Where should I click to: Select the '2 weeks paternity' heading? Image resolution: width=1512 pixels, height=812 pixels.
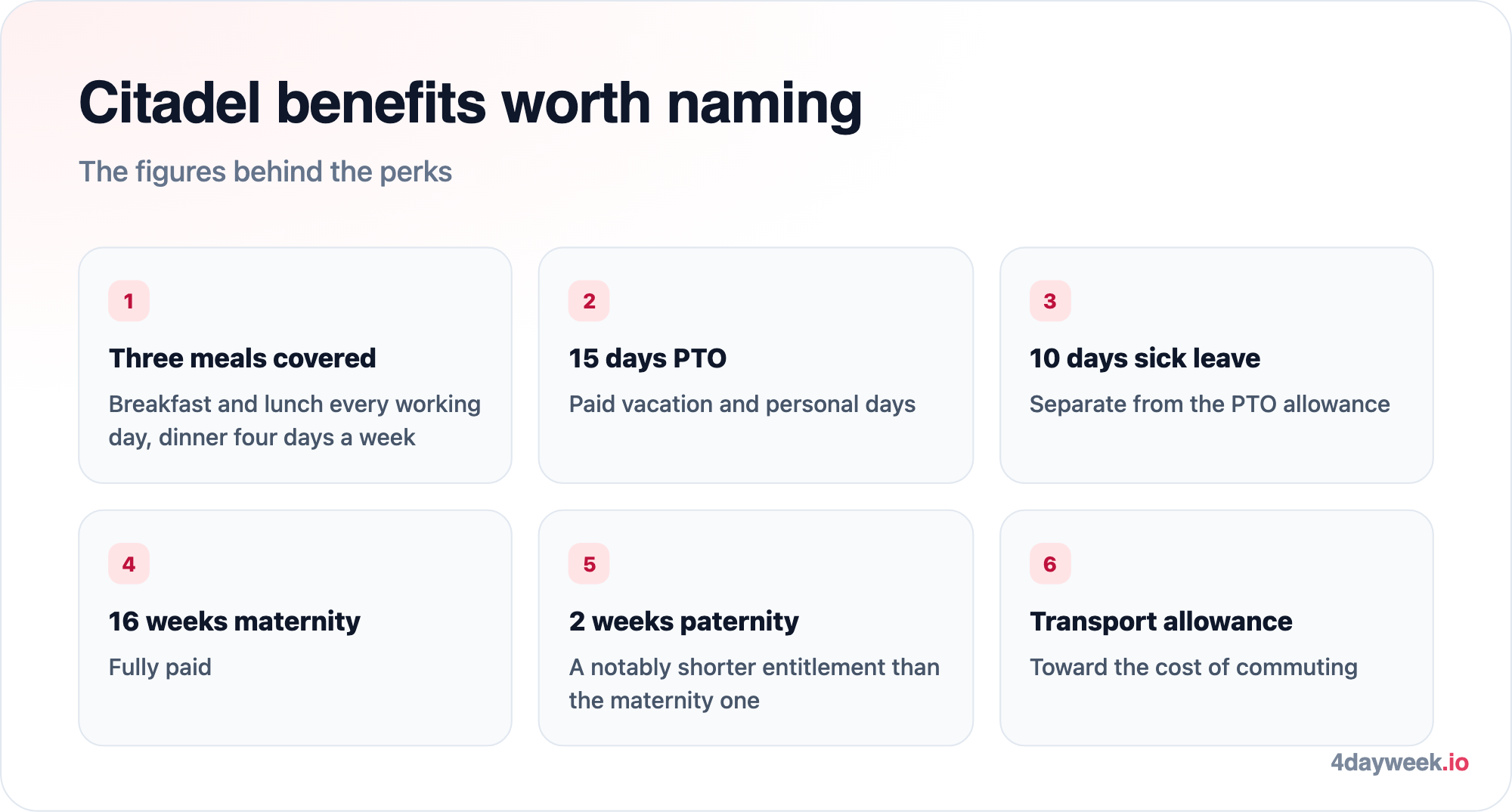coord(683,621)
